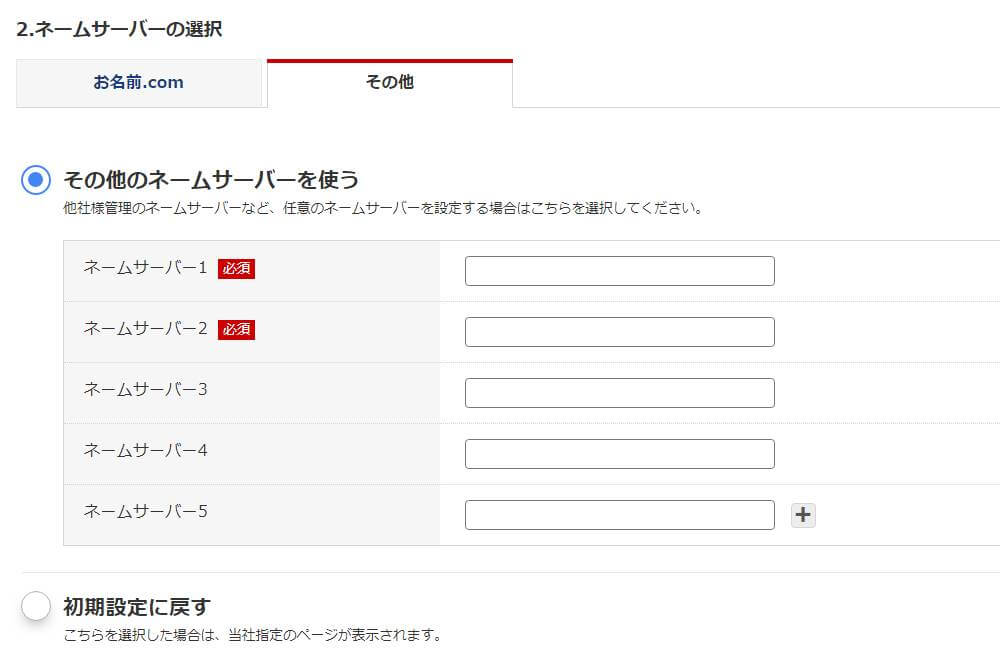The height and width of the screenshot is (650, 1000).
Task: Click the ネームサーバー3 row label
Action: [145, 390]
